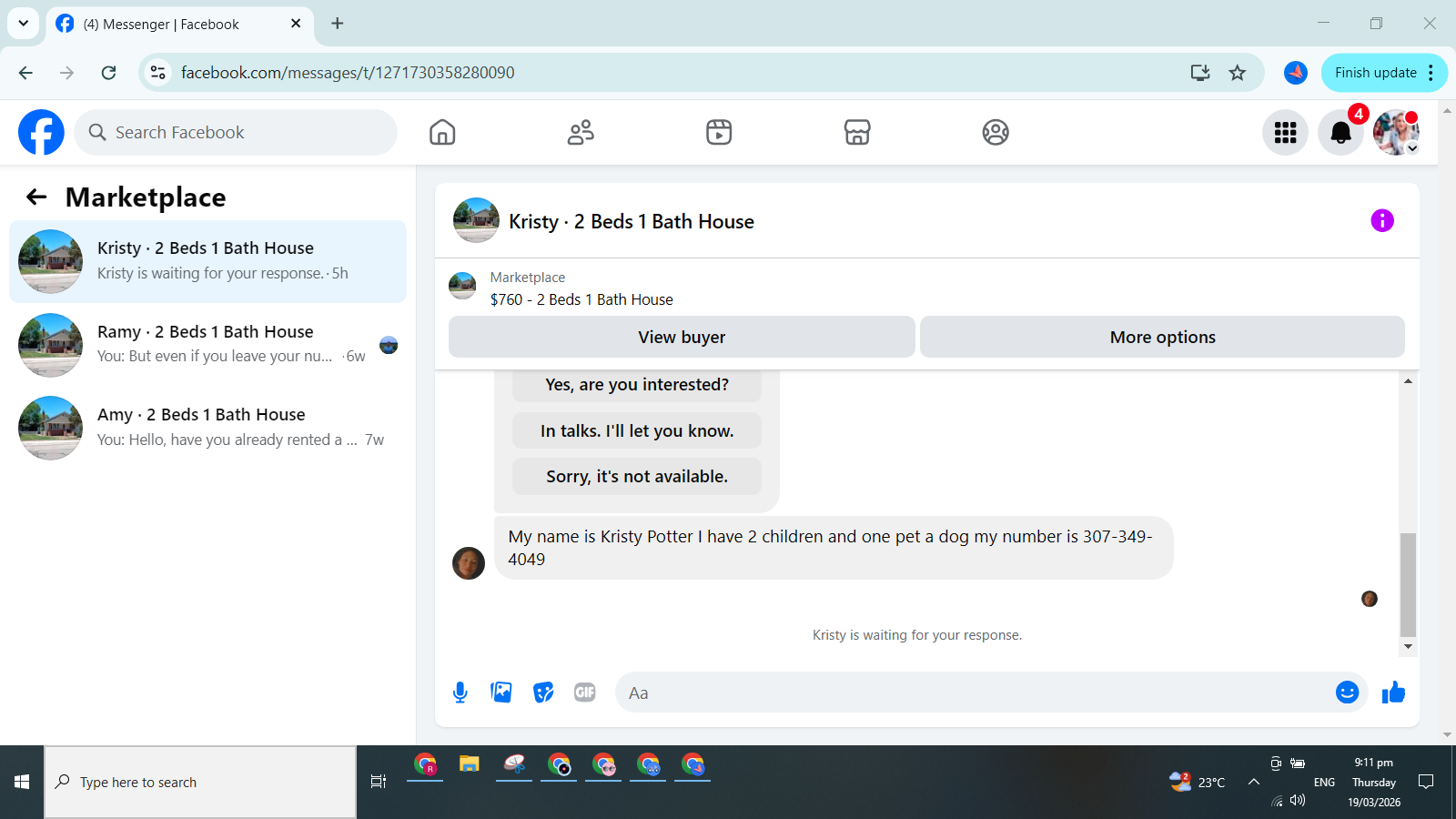
Task: Show hidden system tray icons
Action: (x=1253, y=782)
